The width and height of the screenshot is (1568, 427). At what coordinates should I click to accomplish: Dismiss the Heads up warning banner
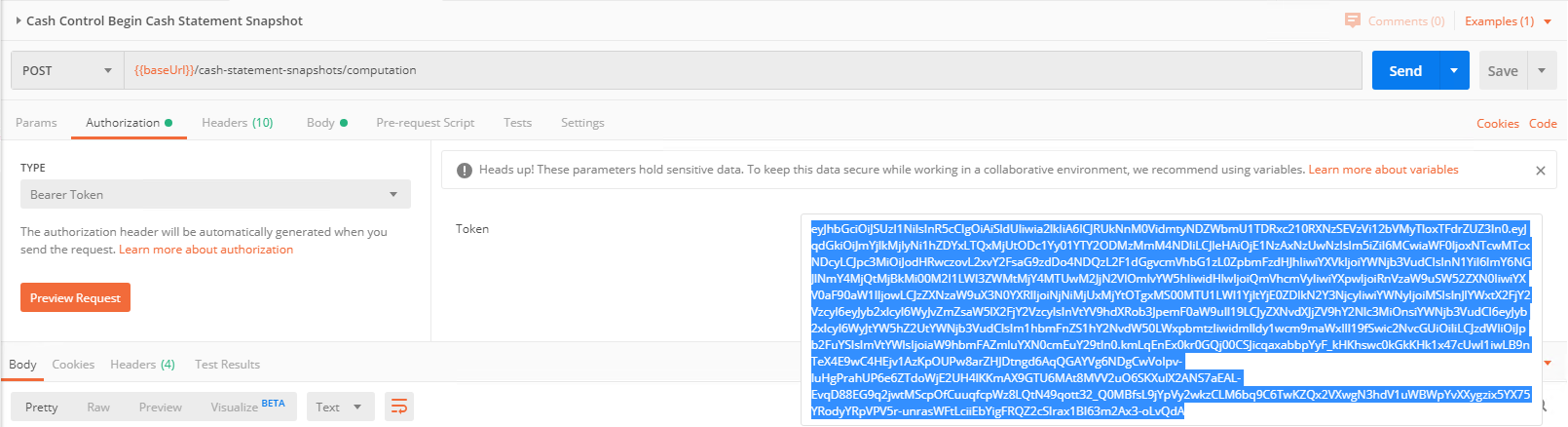(1540, 171)
